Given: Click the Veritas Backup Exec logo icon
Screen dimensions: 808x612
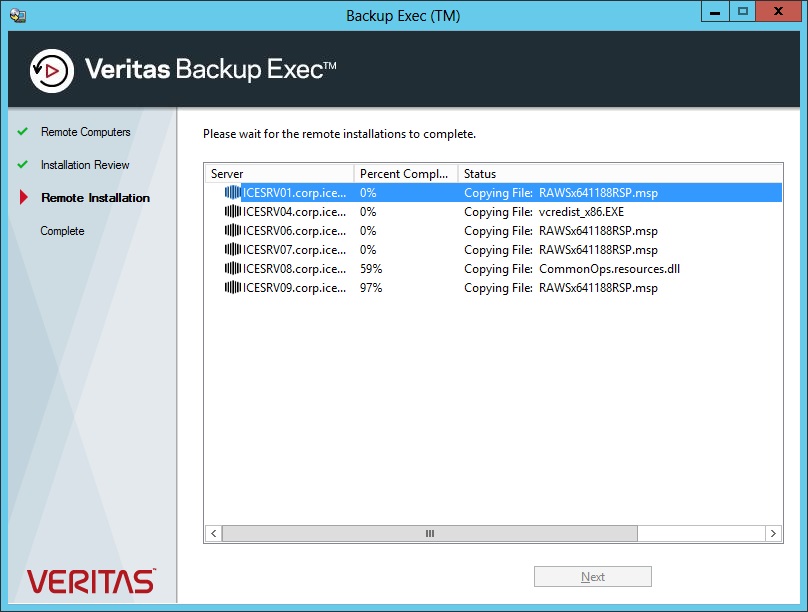Looking at the screenshot, I should [x=52, y=71].
